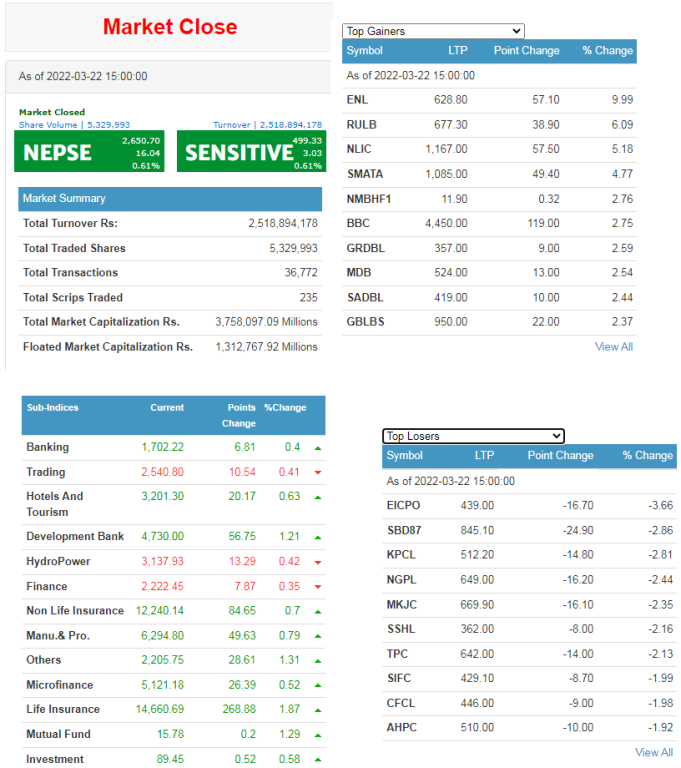Click the Others up arrow icon

pos(318,661)
